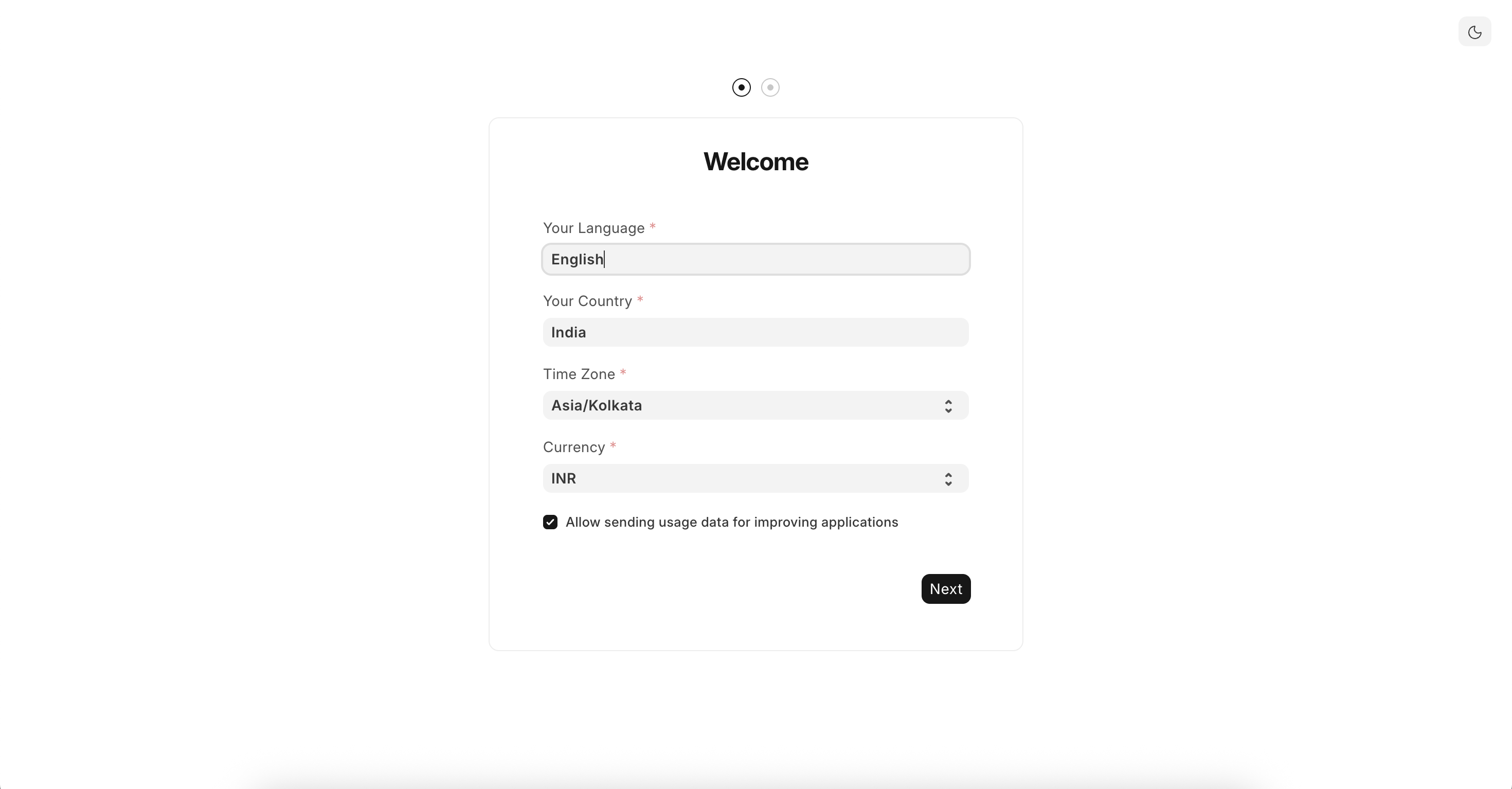
Task: Open the India country selector
Action: 755,332
